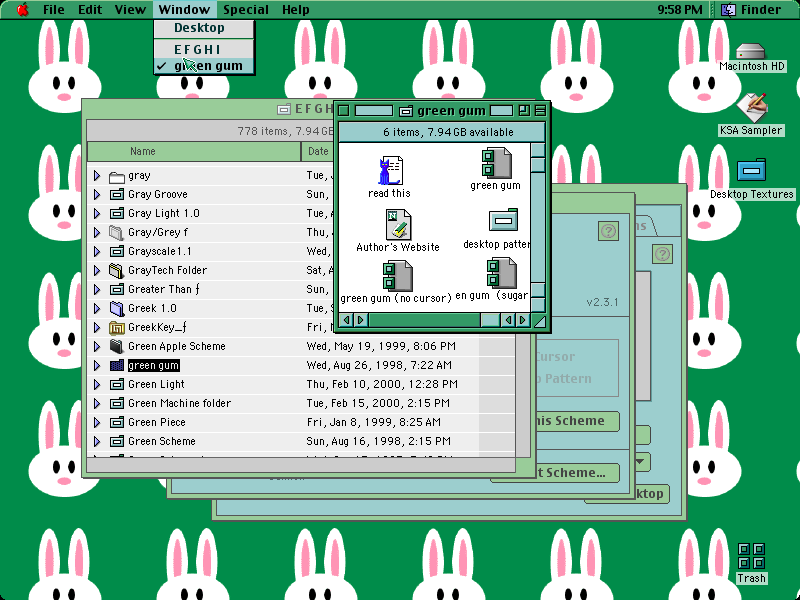Expand the GrayTech Folder disclosure triangle

tap(97, 270)
